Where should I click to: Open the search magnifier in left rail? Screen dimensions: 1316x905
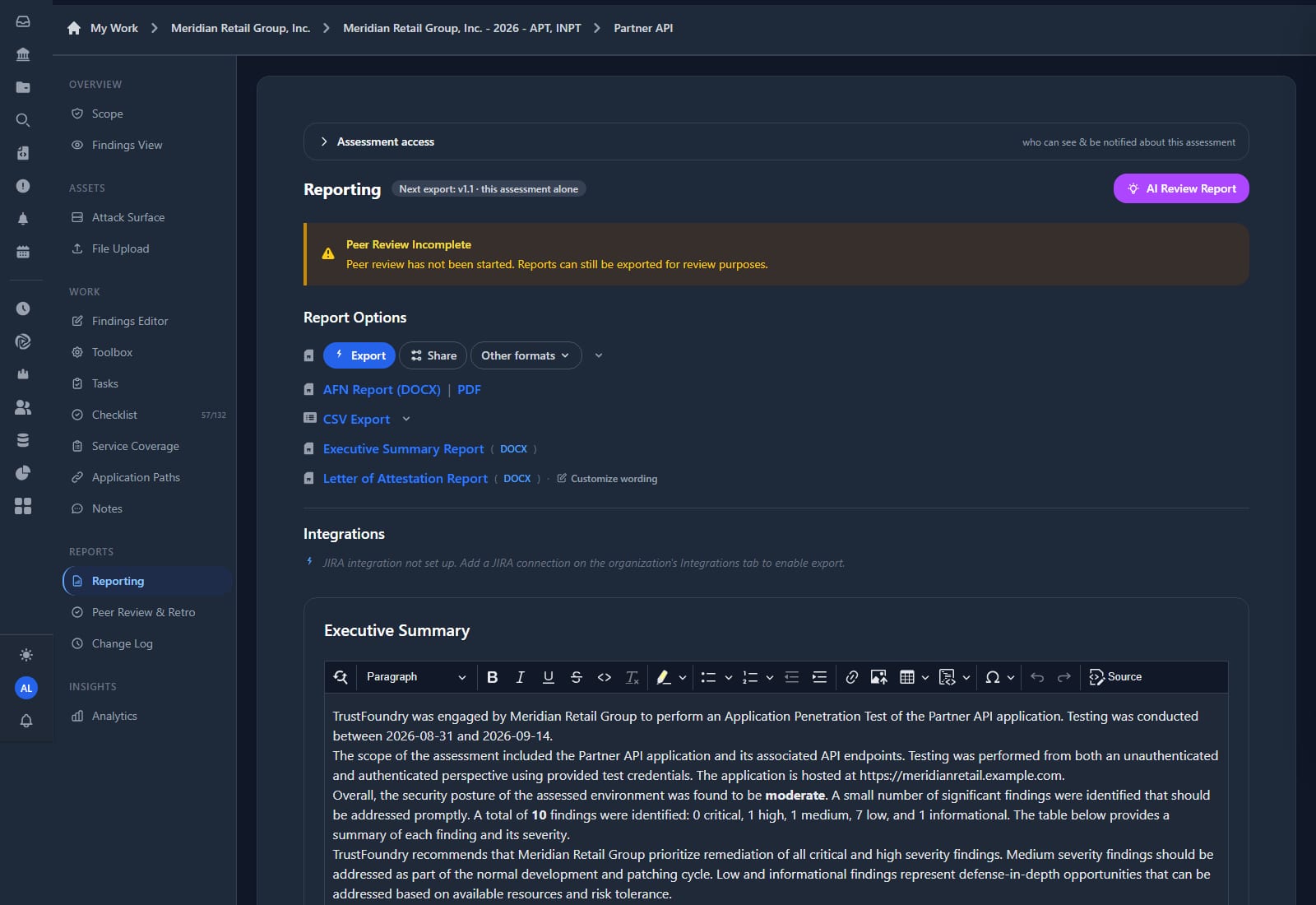[x=23, y=120]
